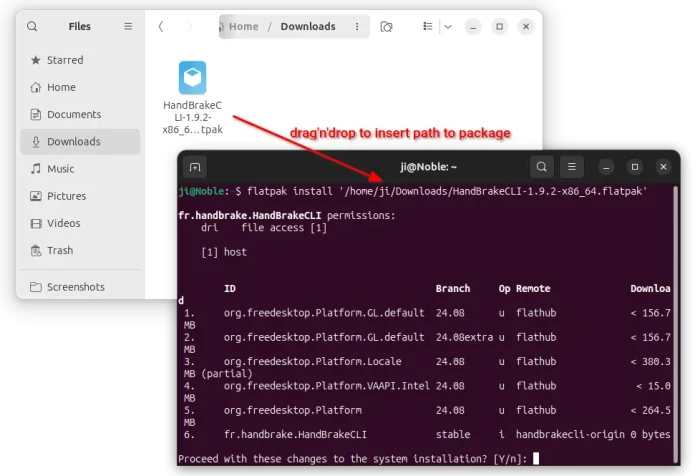This screenshot has width=700, height=476.
Task: Click org.freedesktop.Platform.Locale entry
Action: tap(312, 362)
